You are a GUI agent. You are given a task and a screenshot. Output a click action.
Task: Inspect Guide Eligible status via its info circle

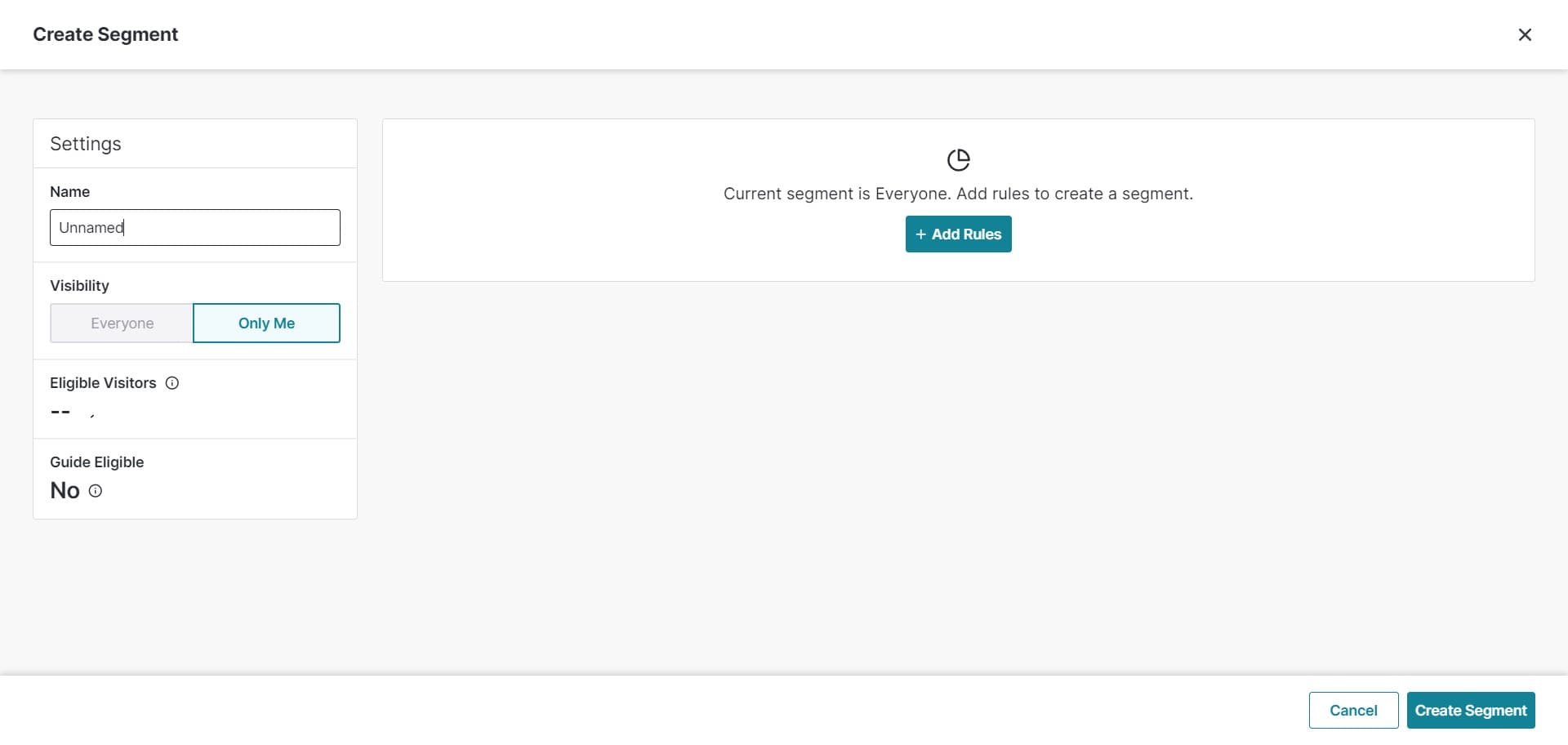[95, 491]
